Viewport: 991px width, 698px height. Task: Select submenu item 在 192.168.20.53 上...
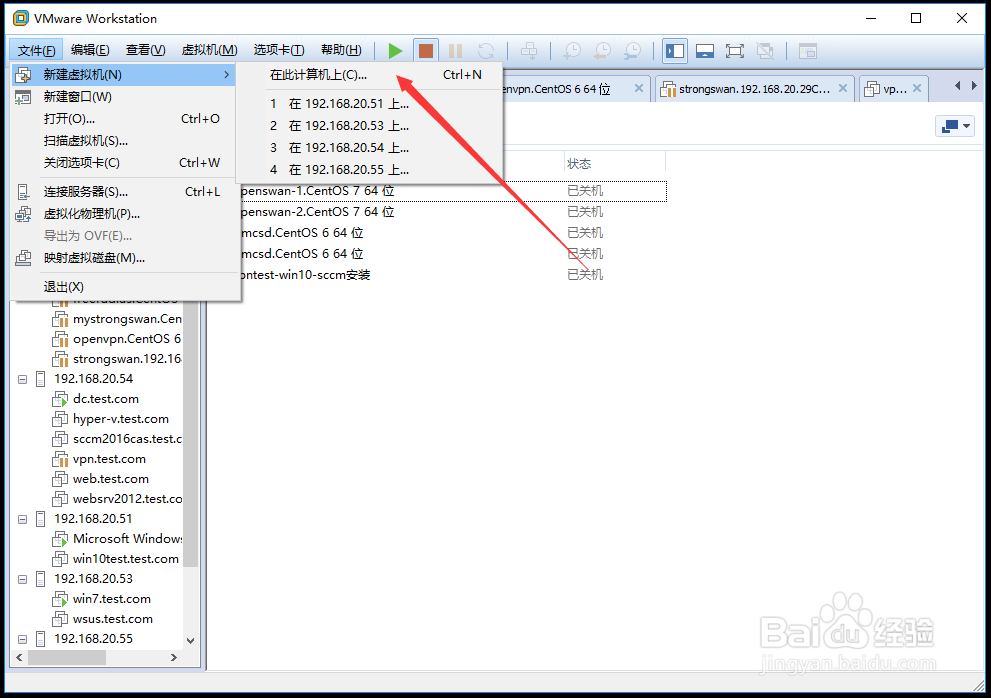click(369, 126)
